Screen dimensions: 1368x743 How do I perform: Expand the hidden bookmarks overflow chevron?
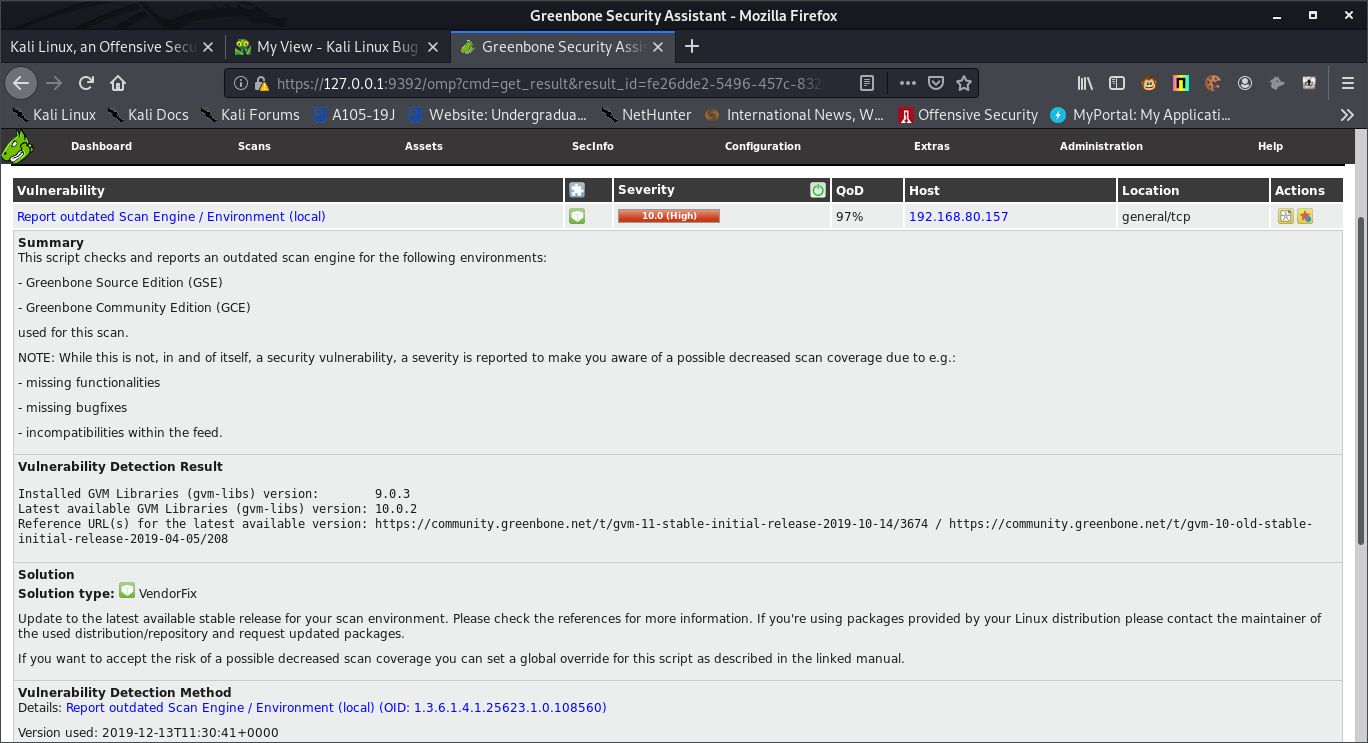tap(1347, 115)
